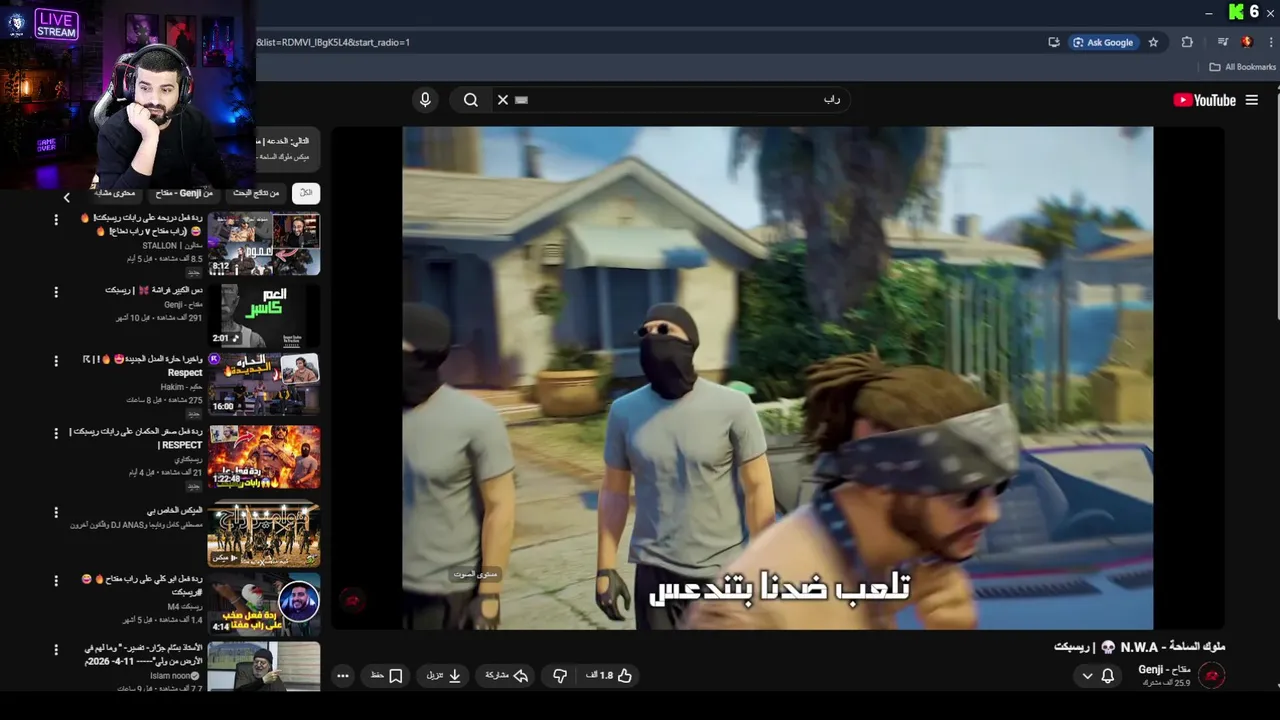Viewport: 1280px width, 720px height.
Task: Open the 16:00 Hakim video thumbnail
Action: (x=264, y=384)
